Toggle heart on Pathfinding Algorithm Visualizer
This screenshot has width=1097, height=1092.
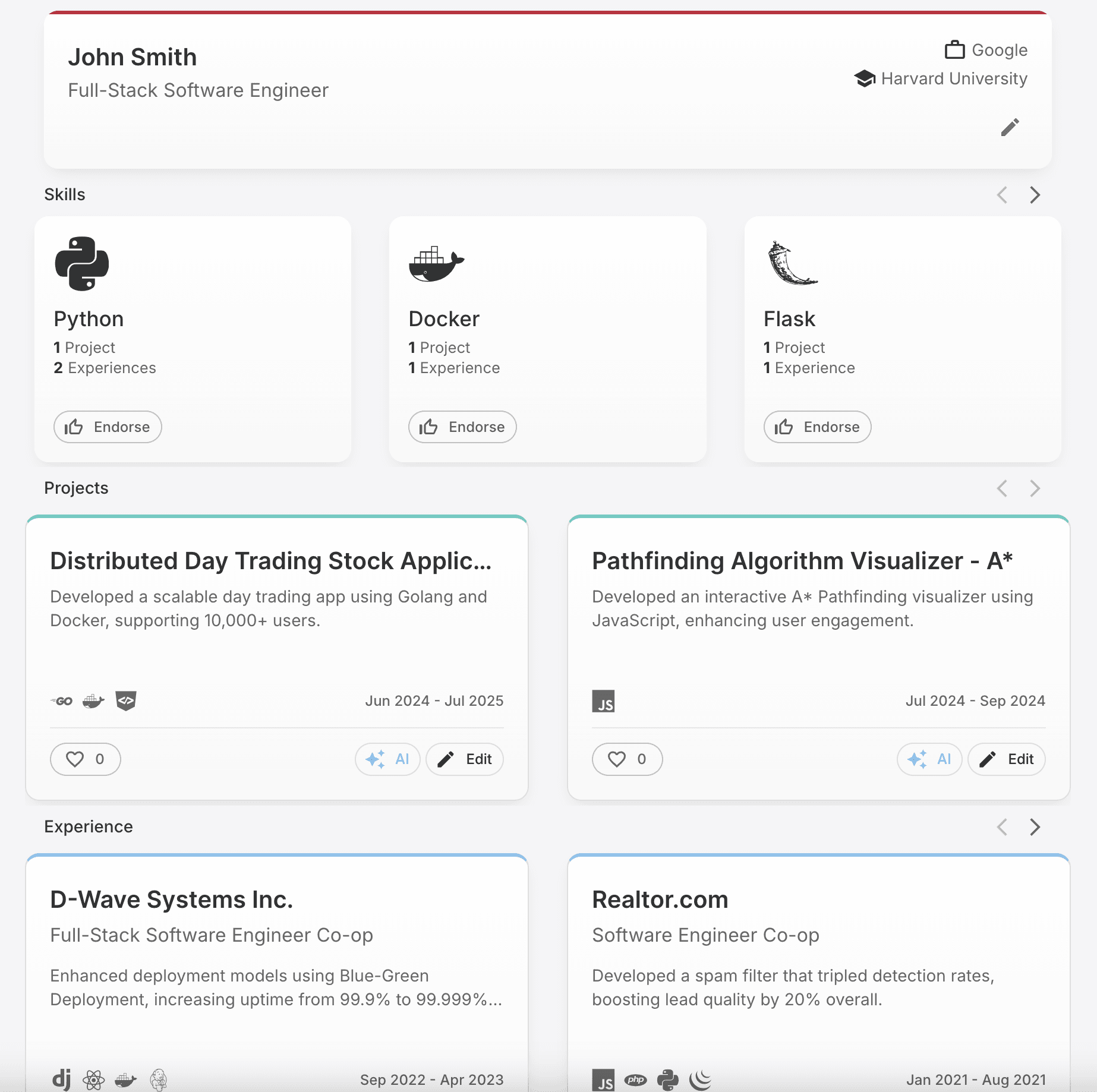click(x=628, y=759)
